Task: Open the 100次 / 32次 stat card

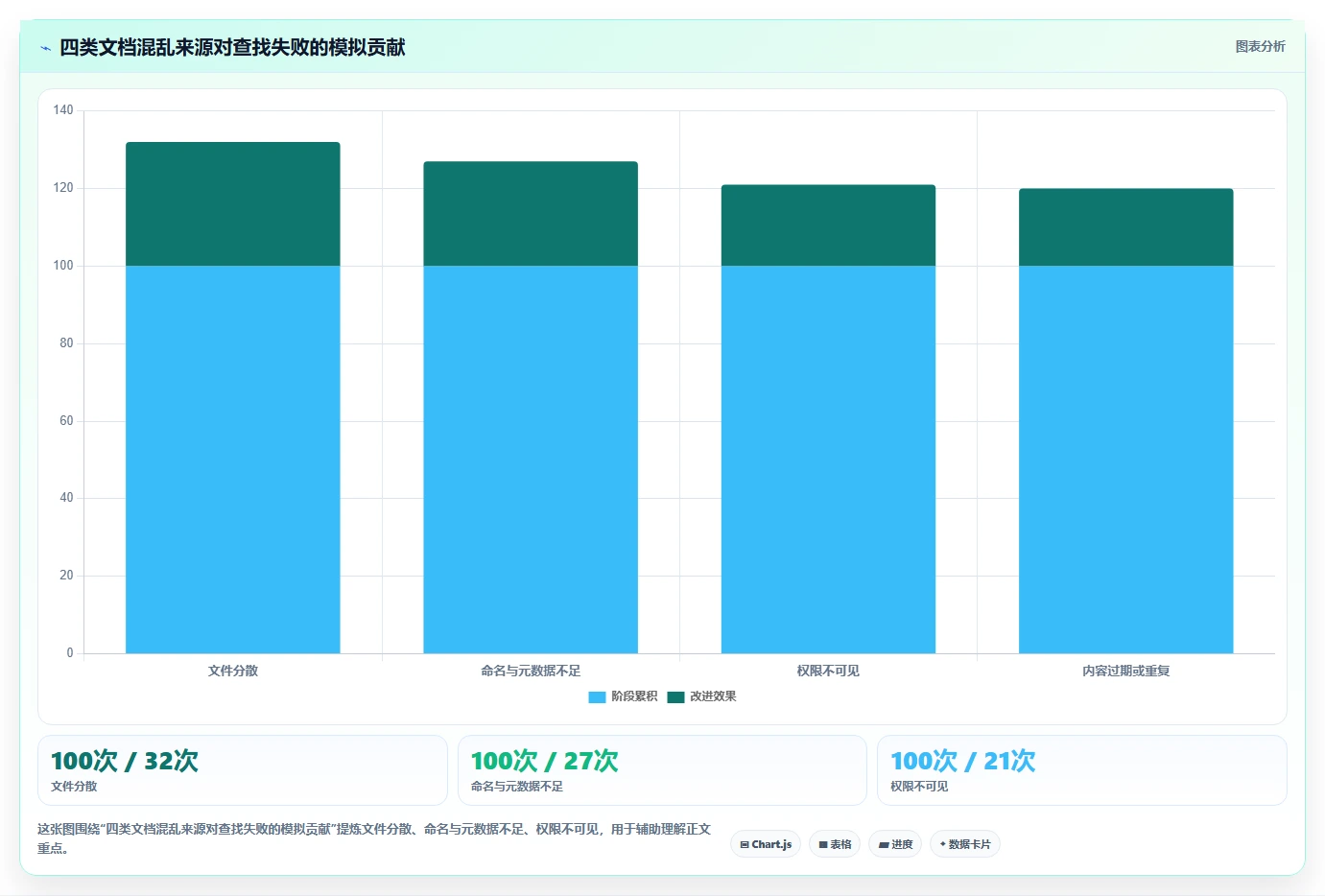Action: tap(243, 770)
